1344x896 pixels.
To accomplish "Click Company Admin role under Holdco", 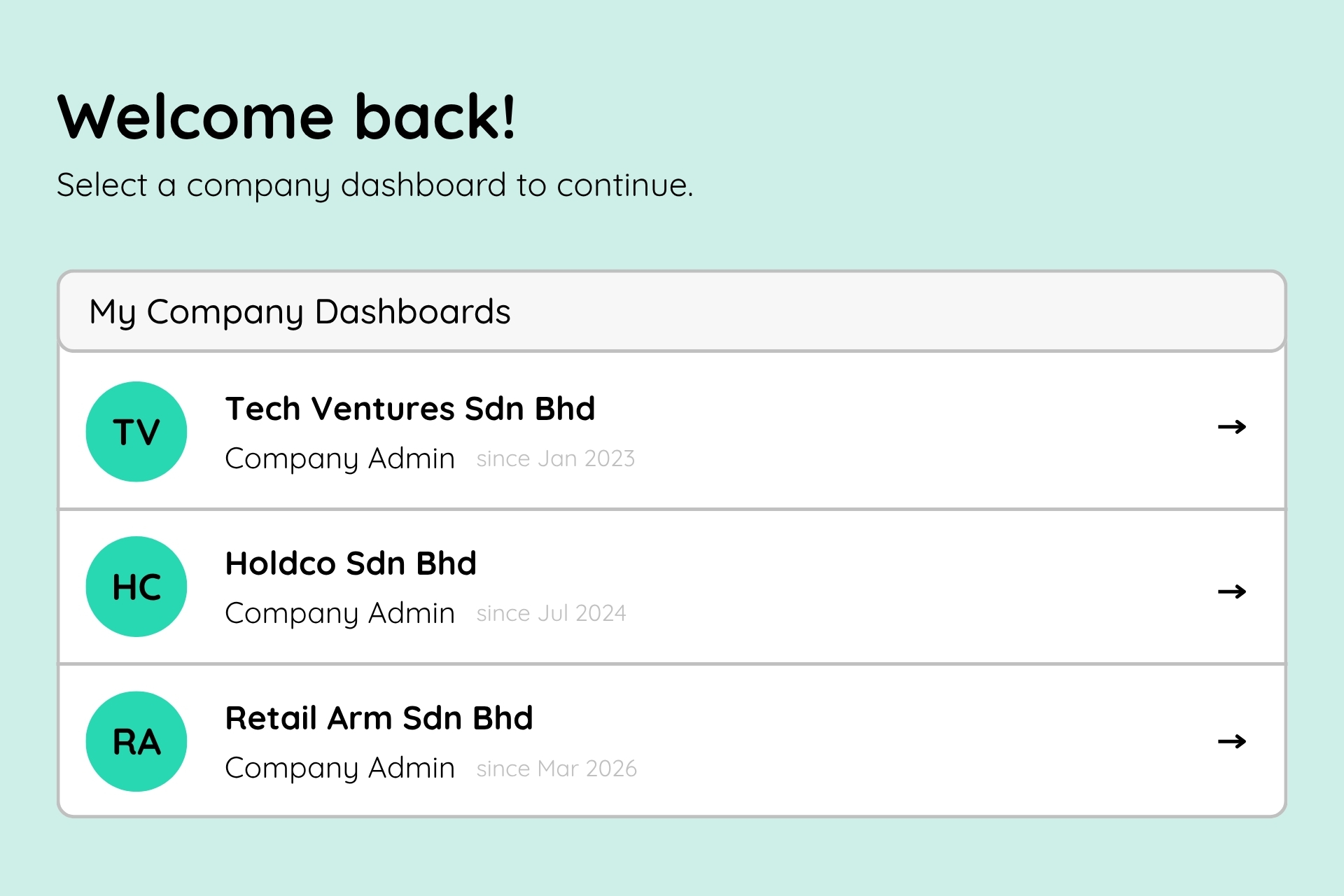I will [340, 613].
